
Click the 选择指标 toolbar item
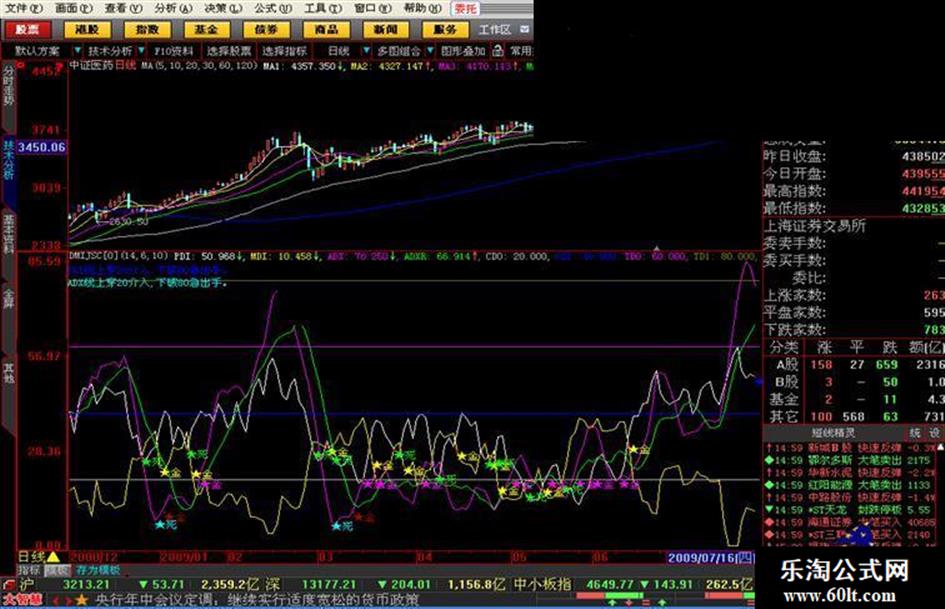[284, 51]
